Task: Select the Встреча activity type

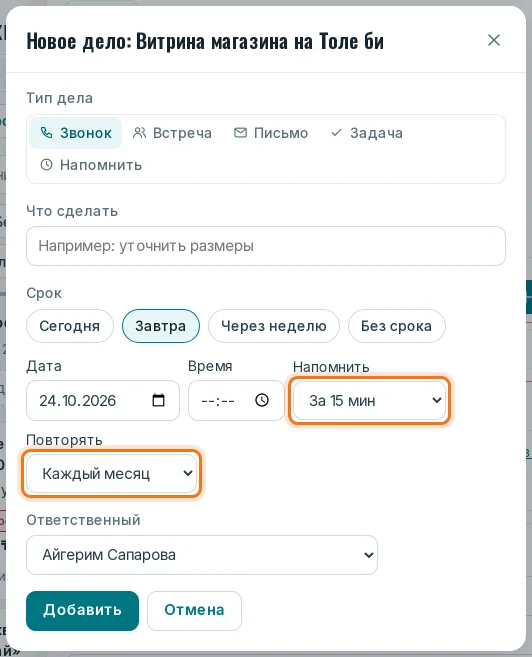Action: point(172,133)
